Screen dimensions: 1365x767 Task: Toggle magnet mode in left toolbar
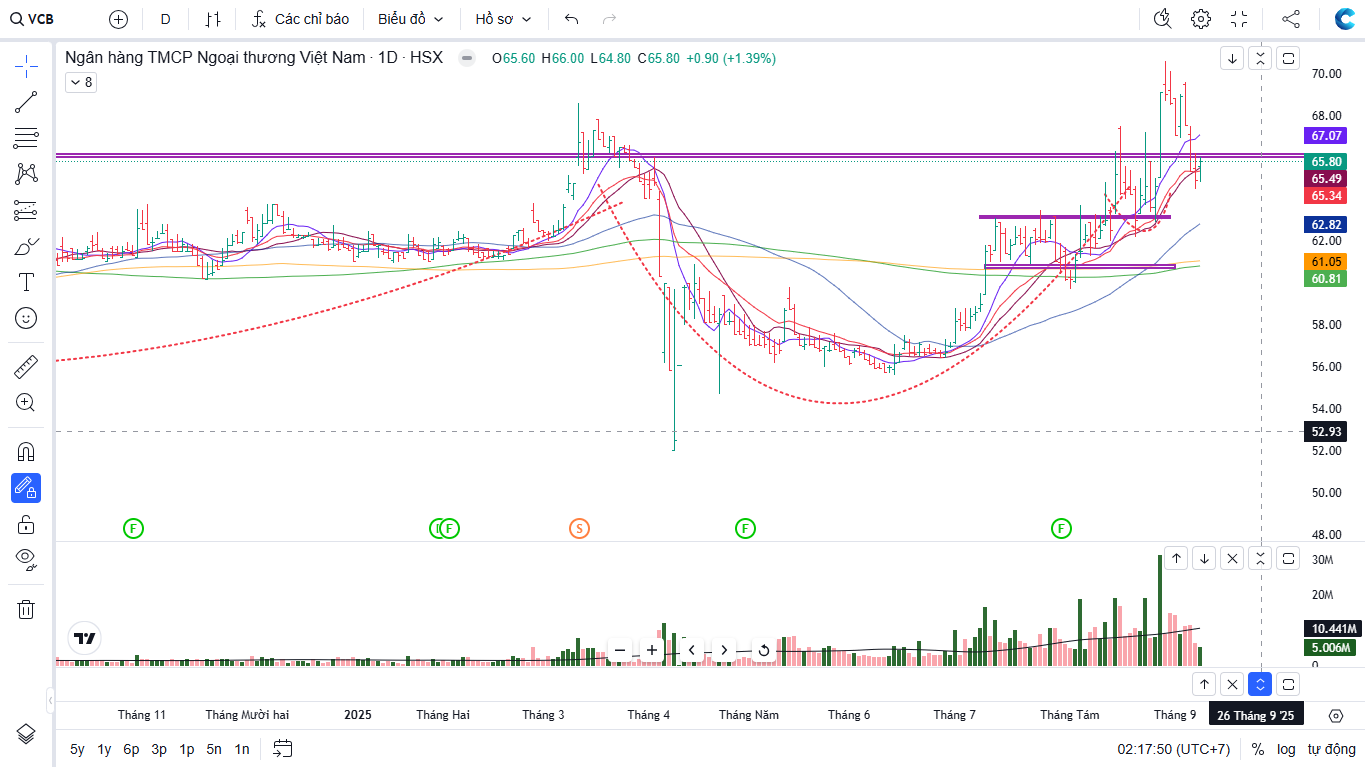26,451
